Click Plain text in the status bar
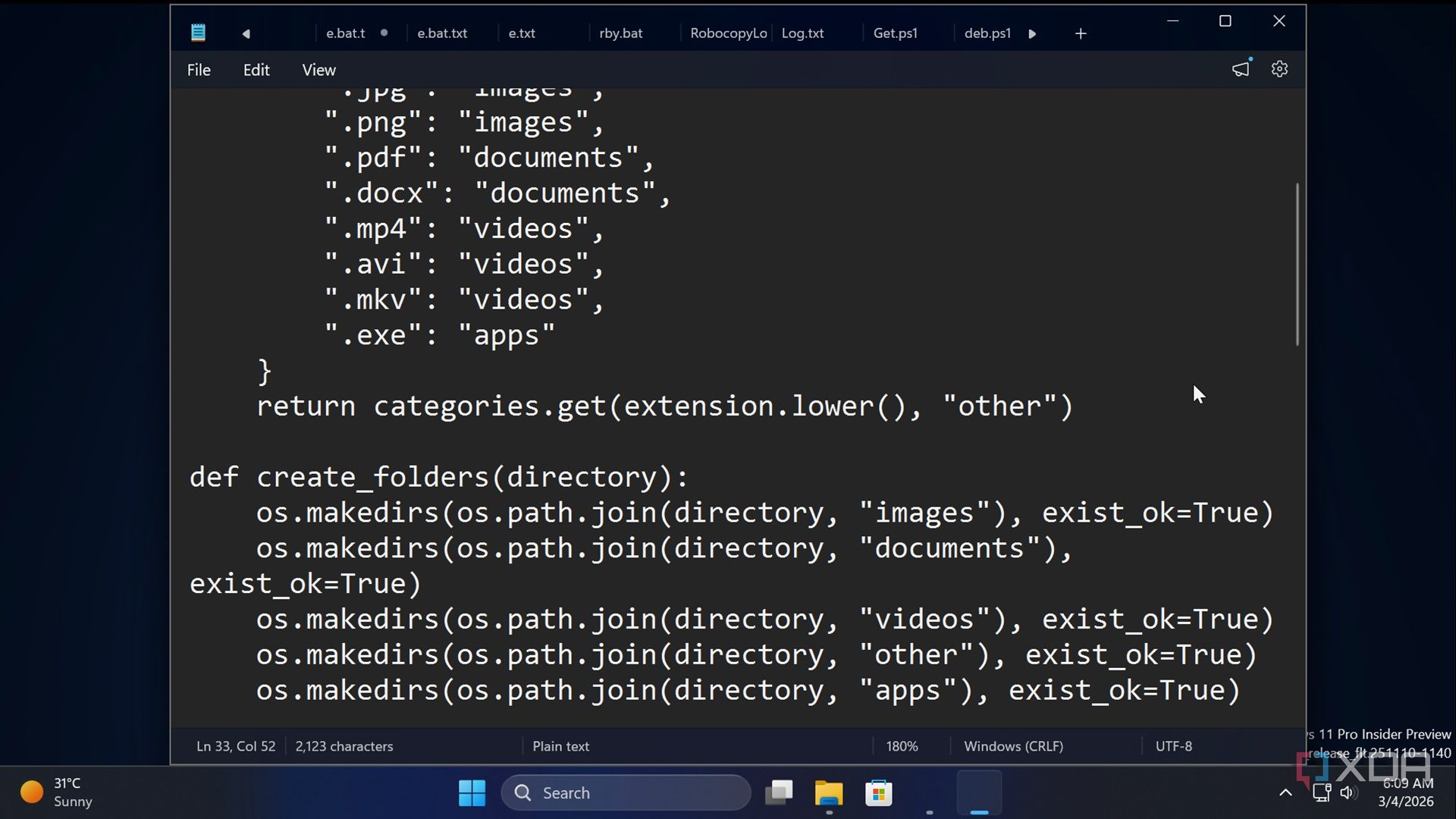 (x=560, y=746)
